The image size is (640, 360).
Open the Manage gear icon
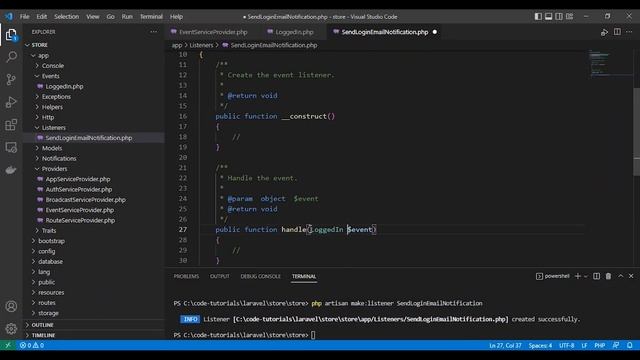[11, 329]
